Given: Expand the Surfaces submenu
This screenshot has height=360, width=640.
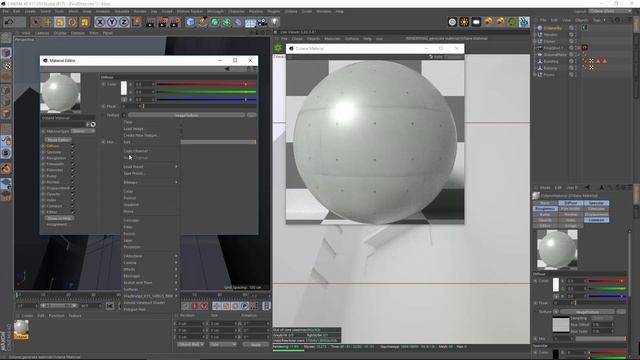Looking at the screenshot, I should 151,289.
